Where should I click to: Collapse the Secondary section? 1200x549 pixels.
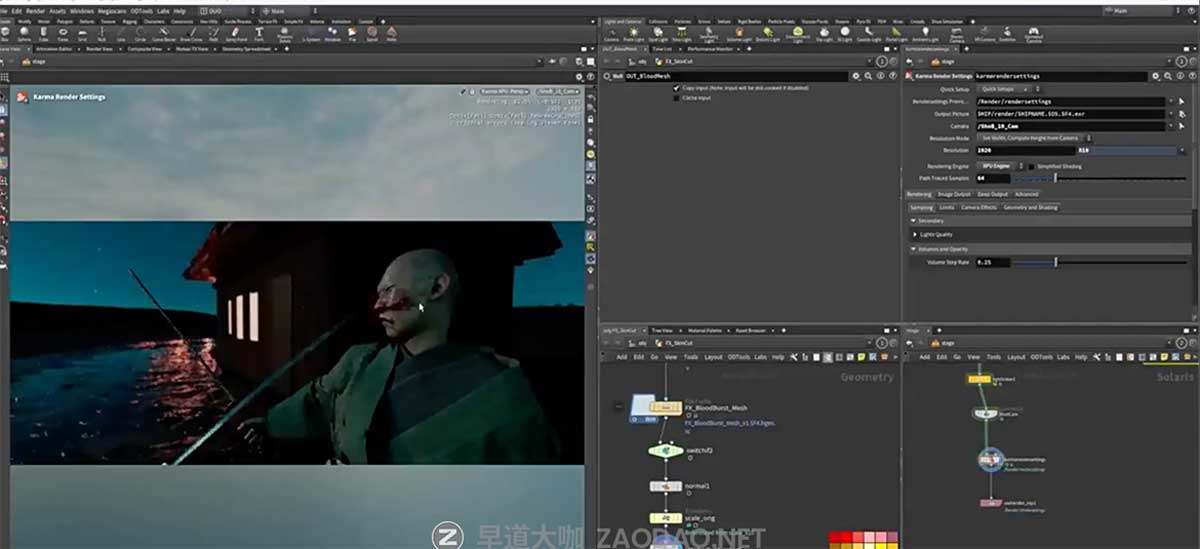(913, 221)
